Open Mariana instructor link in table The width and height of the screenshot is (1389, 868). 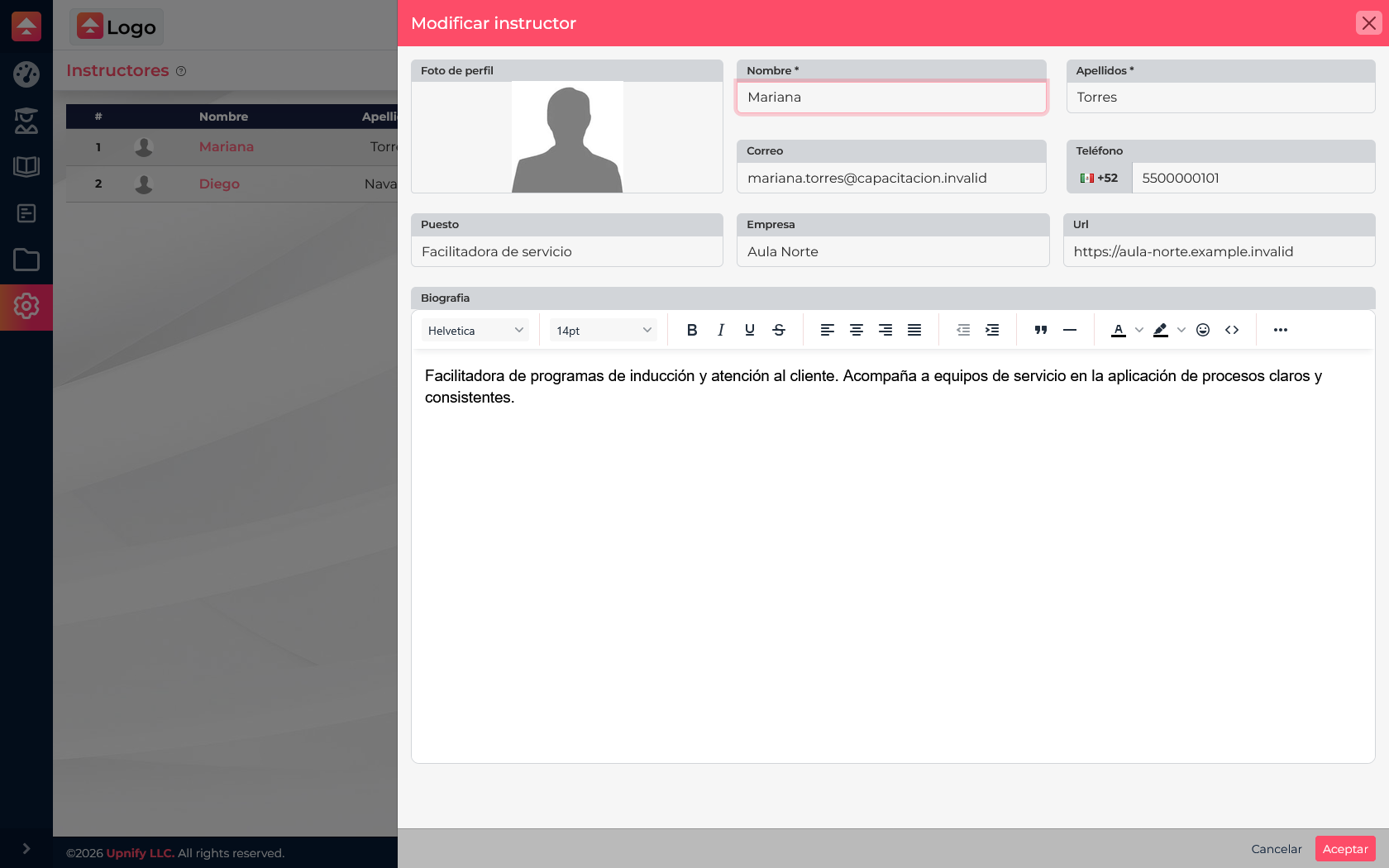point(227,146)
